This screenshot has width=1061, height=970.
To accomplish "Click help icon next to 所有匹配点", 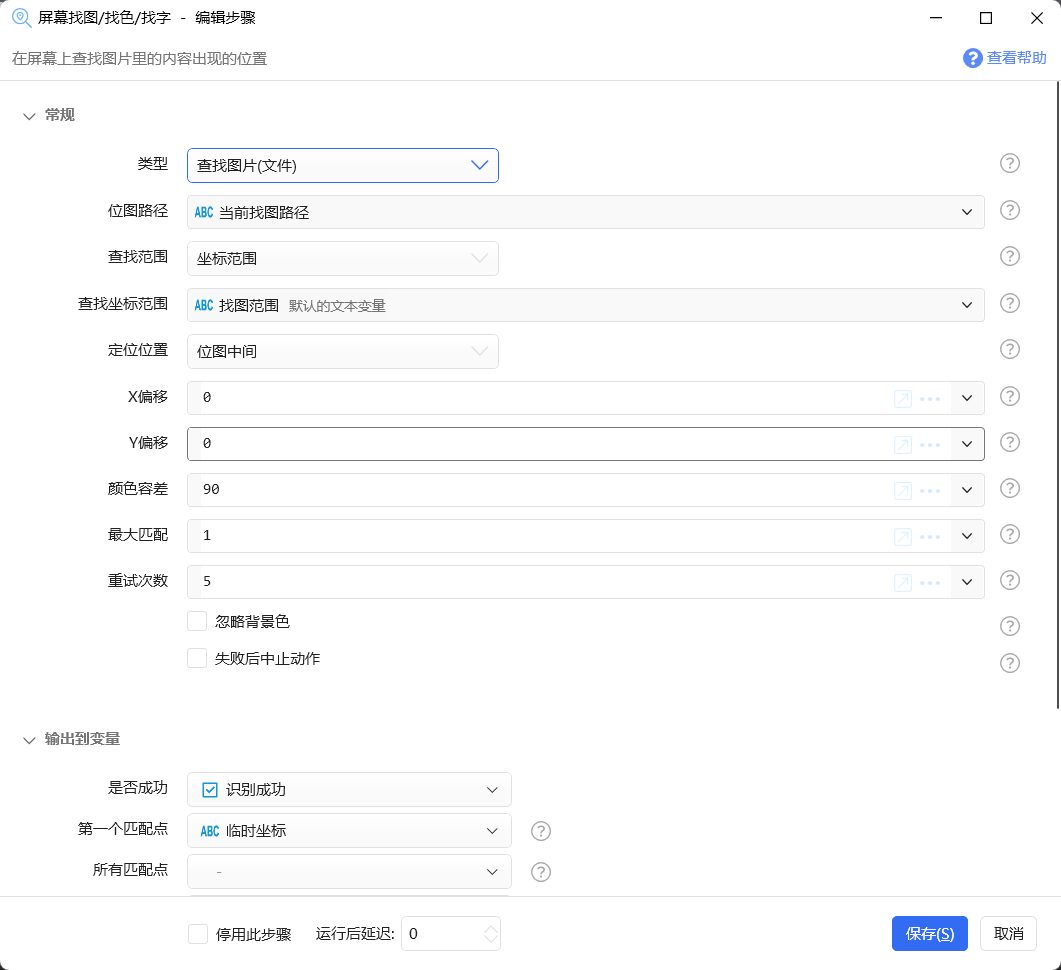I will (541, 872).
